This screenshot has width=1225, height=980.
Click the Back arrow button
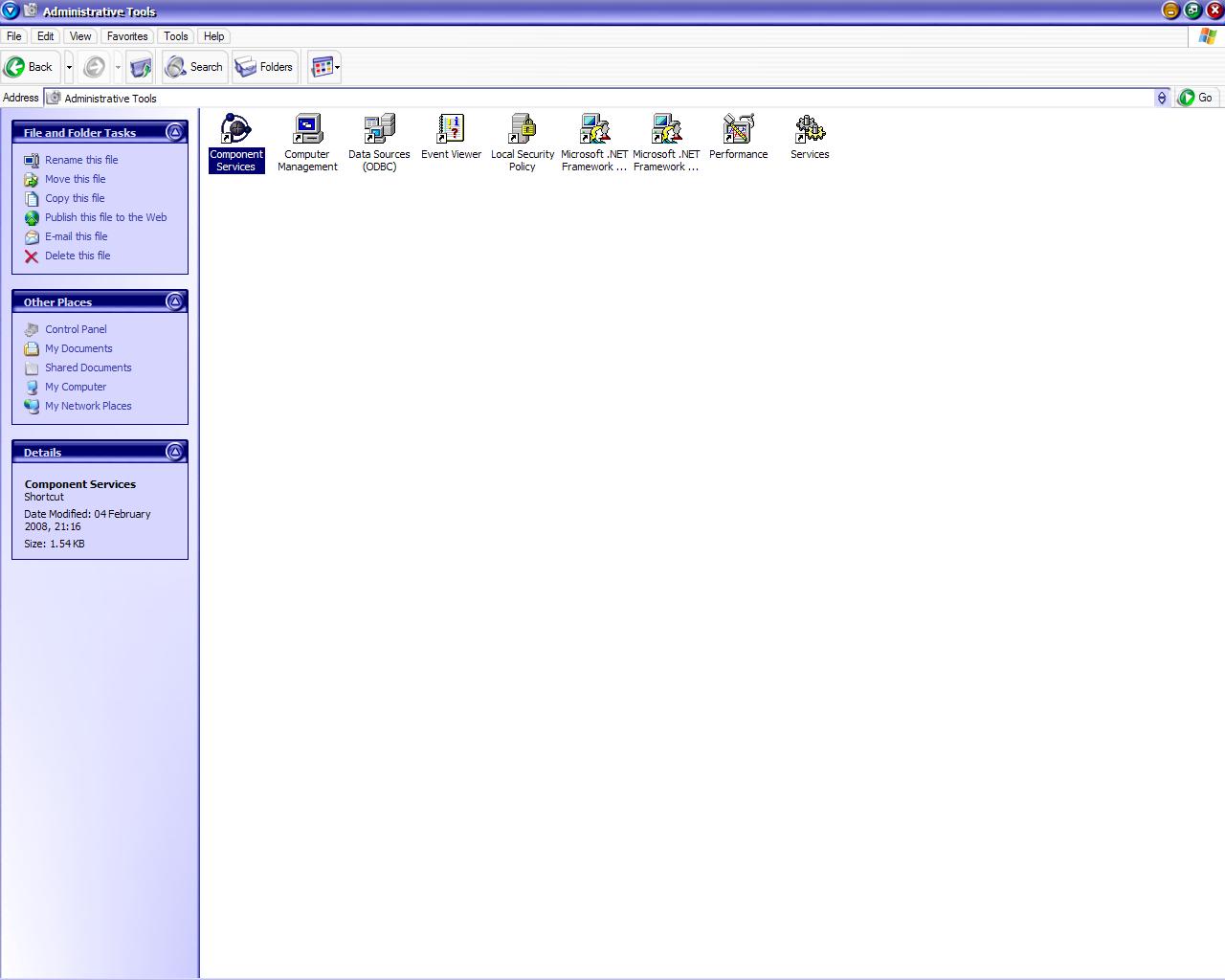30,67
